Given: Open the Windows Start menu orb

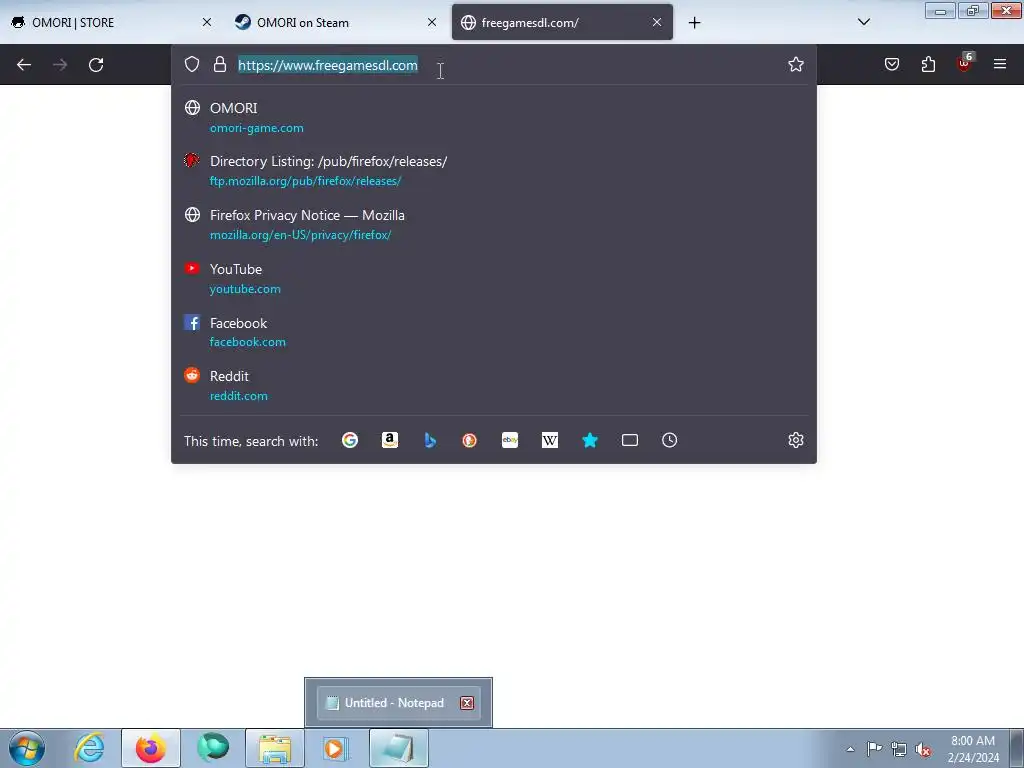Looking at the screenshot, I should [x=27, y=748].
